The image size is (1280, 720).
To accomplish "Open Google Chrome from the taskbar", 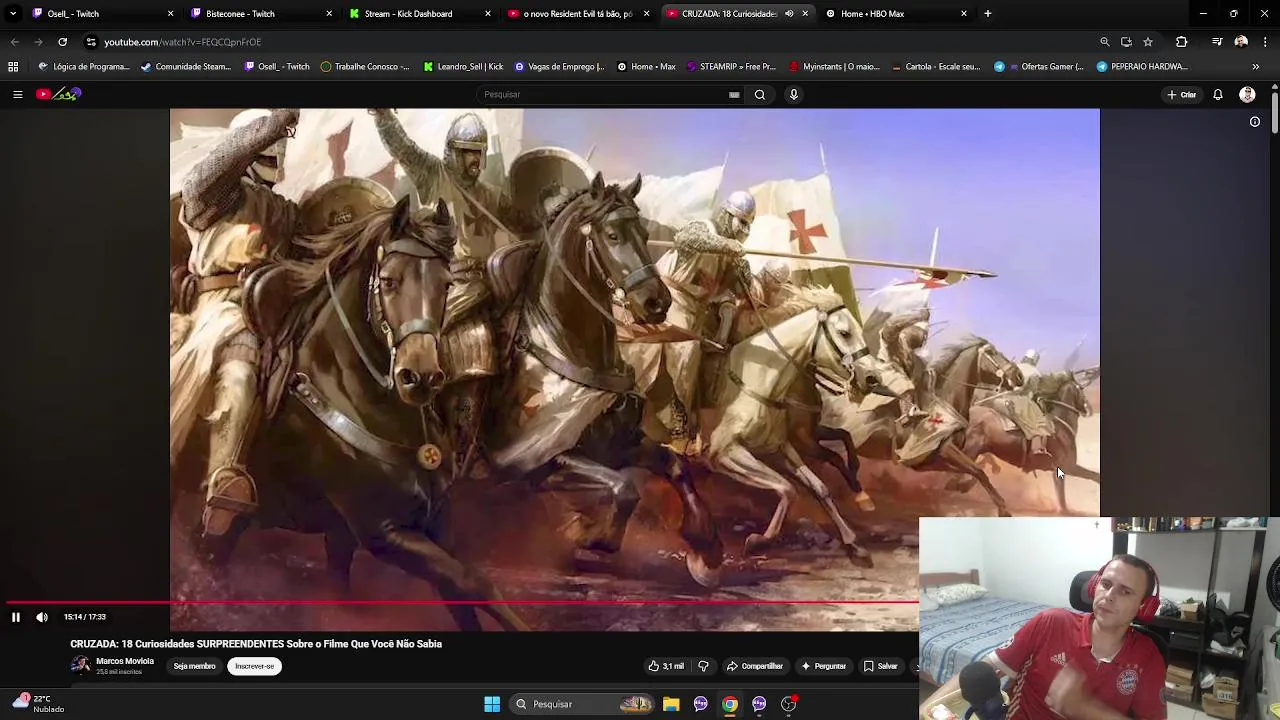I will point(730,704).
